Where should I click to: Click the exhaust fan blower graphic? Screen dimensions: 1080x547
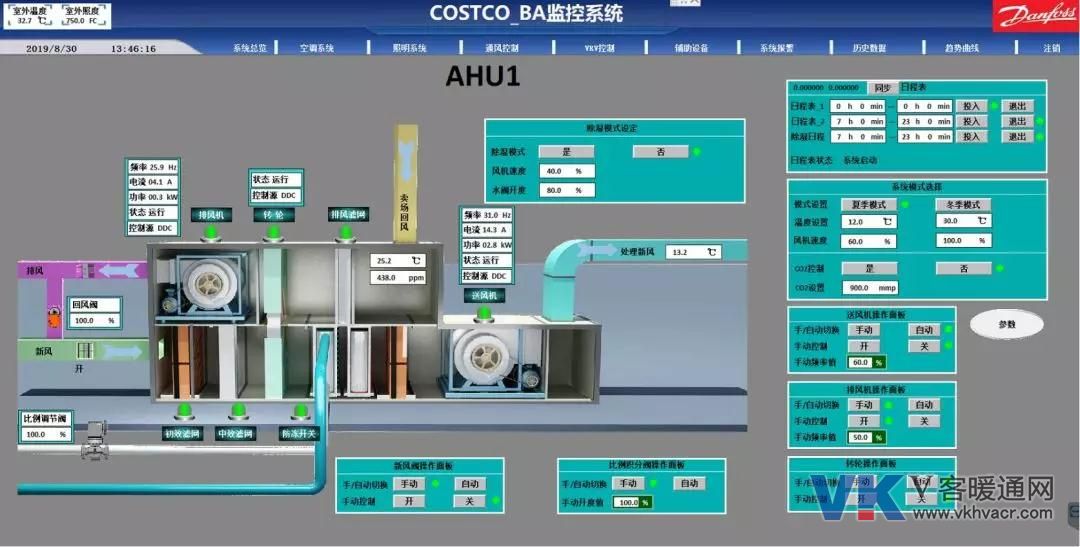[x=206, y=285]
